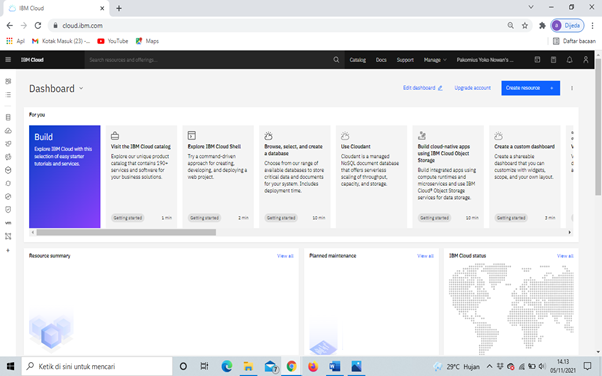The image size is (602, 376).
Task: Select the cloud-shaped sidebar icon
Action: pyautogui.click(x=8, y=131)
